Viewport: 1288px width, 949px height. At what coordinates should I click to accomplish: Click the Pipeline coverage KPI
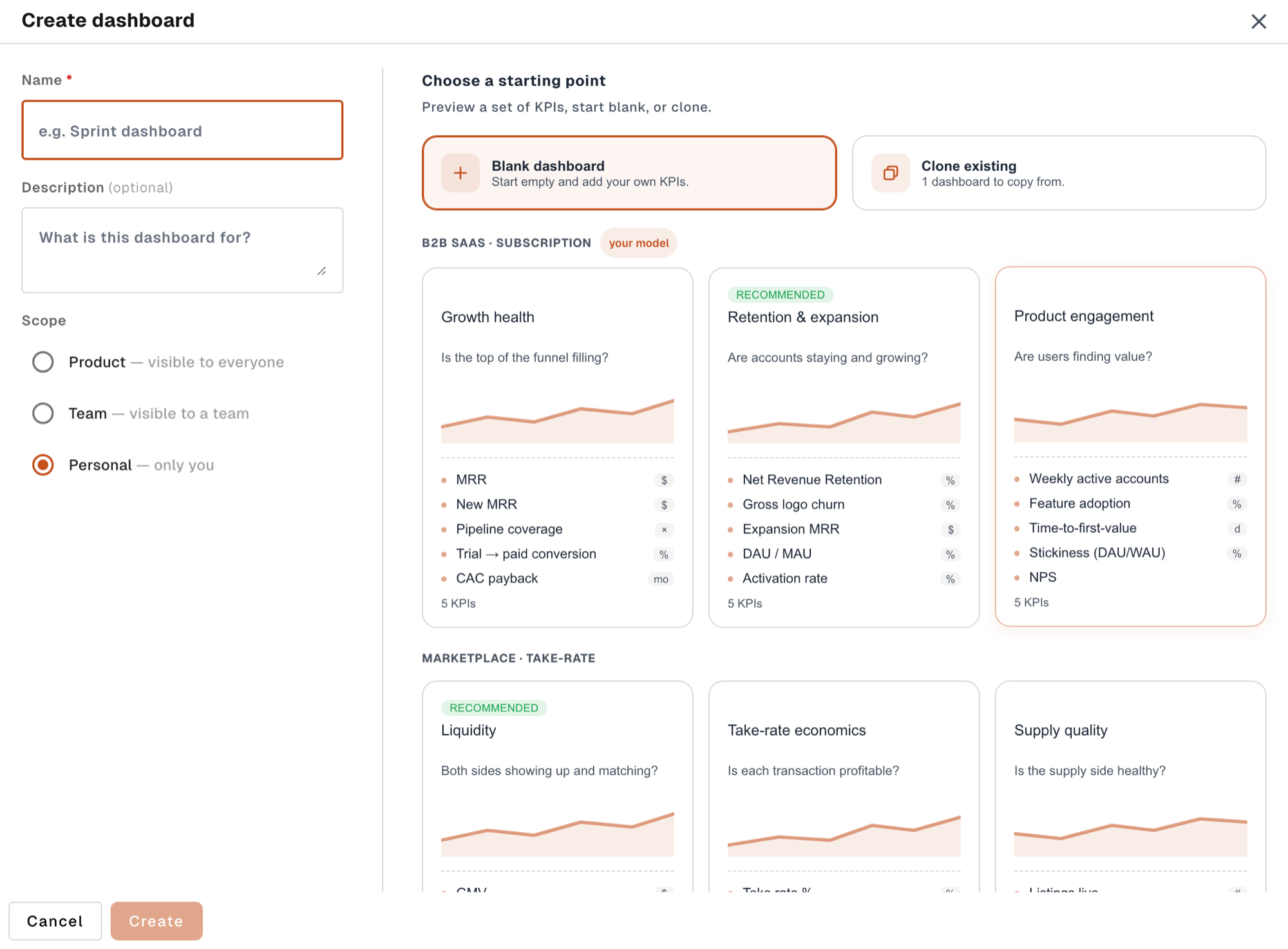pyautogui.click(x=558, y=529)
